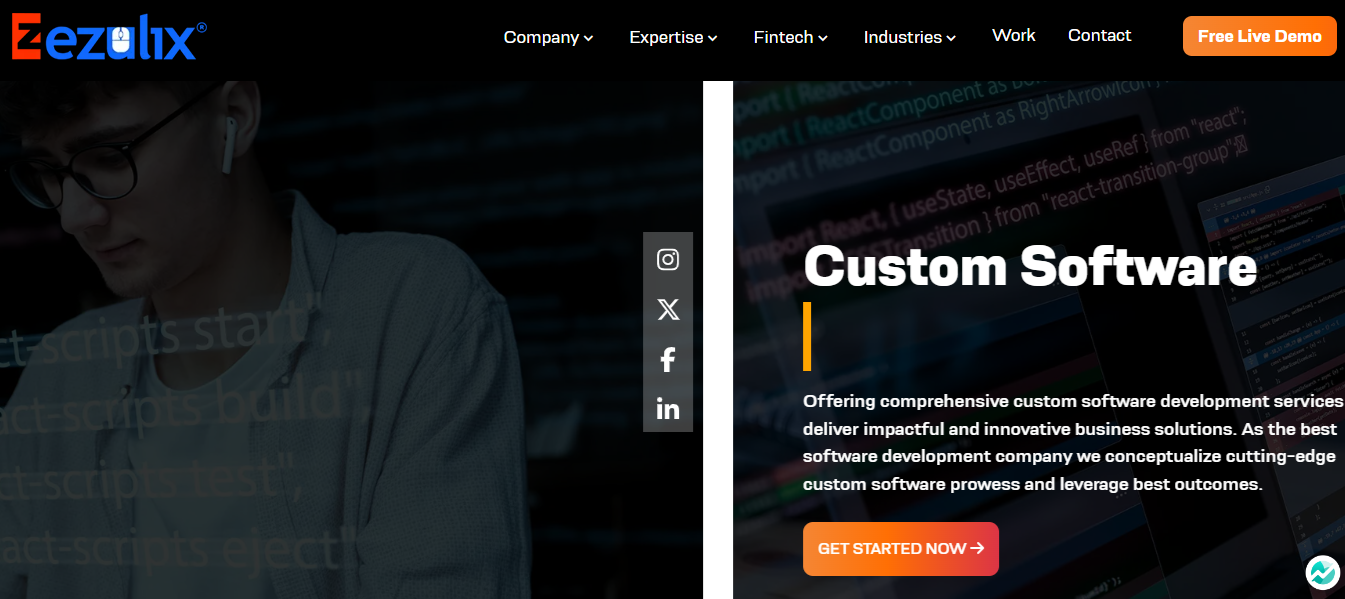Expand the Expertise dropdown menu
Image resolution: width=1345 pixels, height=599 pixels.
tap(673, 37)
